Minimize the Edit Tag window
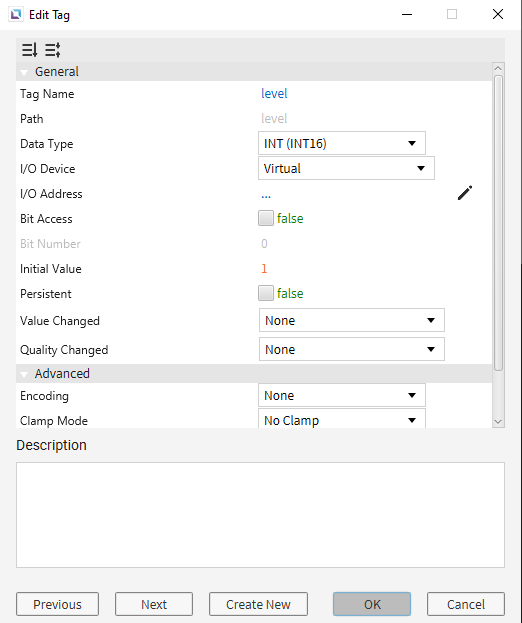The height and width of the screenshot is (623, 522). click(407, 14)
